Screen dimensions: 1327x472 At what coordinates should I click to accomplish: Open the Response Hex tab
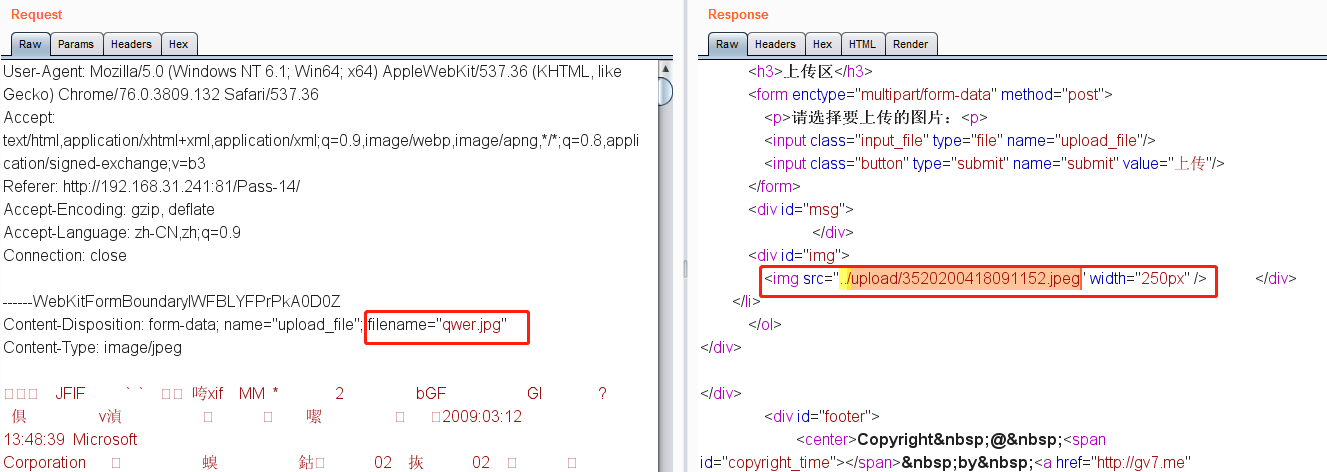[822, 44]
